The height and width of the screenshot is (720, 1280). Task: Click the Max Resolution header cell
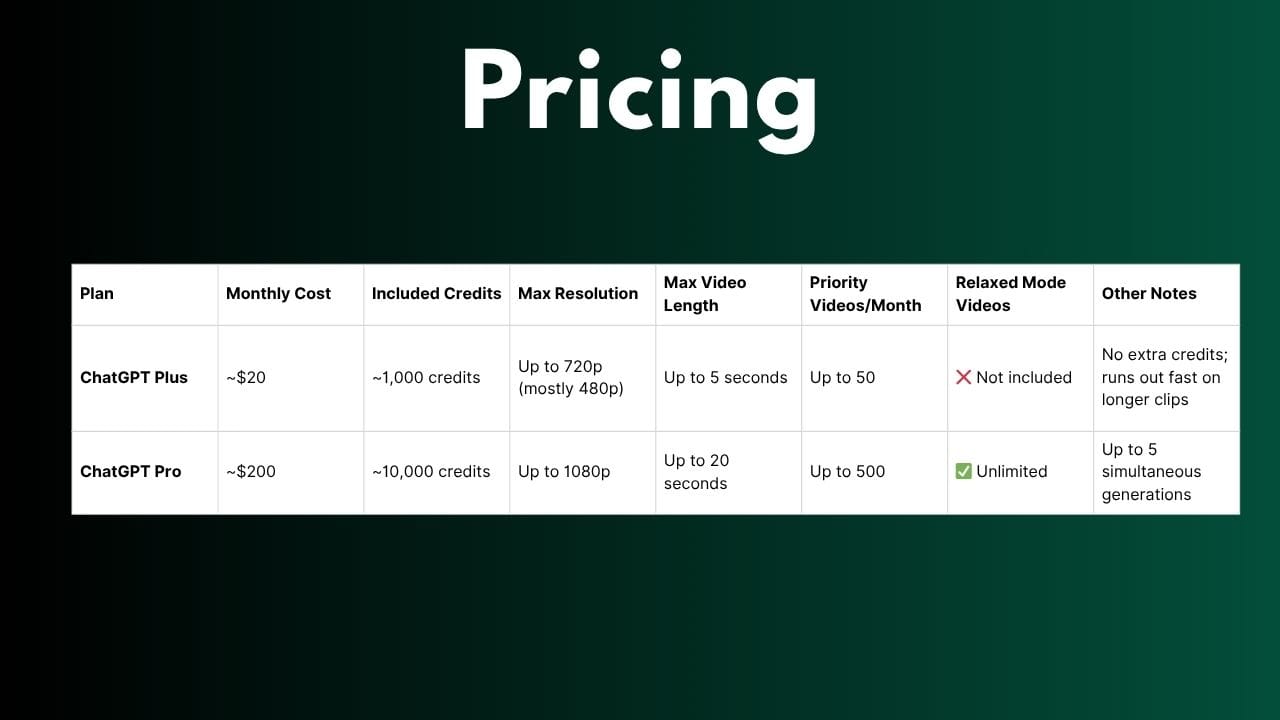coord(578,293)
